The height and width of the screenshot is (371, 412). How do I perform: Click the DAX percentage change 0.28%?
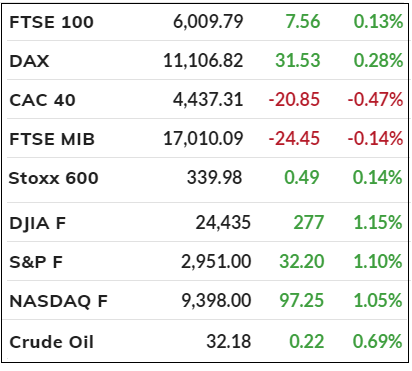pos(378,61)
